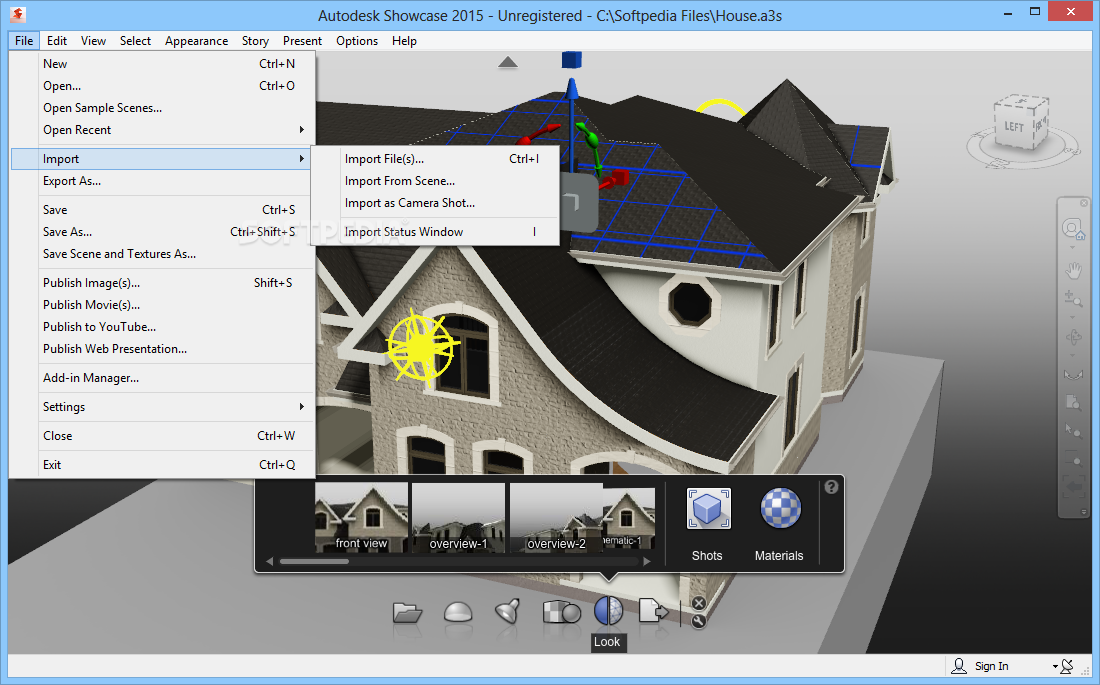Viewport: 1100px width, 685px height.
Task: Expand the Settings submenu arrow
Action: pyautogui.click(x=302, y=406)
